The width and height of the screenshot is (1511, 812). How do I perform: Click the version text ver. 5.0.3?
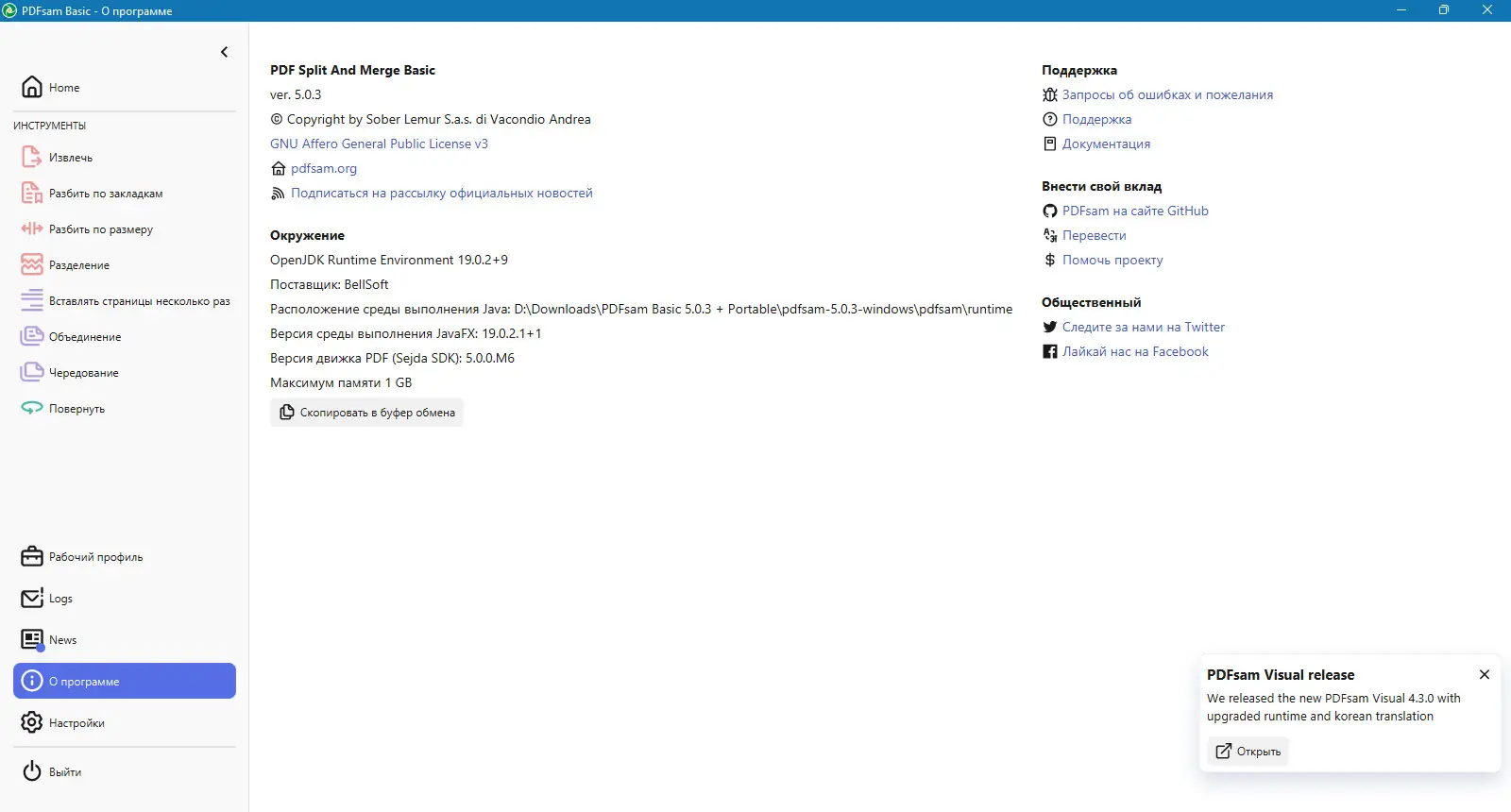[x=296, y=94]
